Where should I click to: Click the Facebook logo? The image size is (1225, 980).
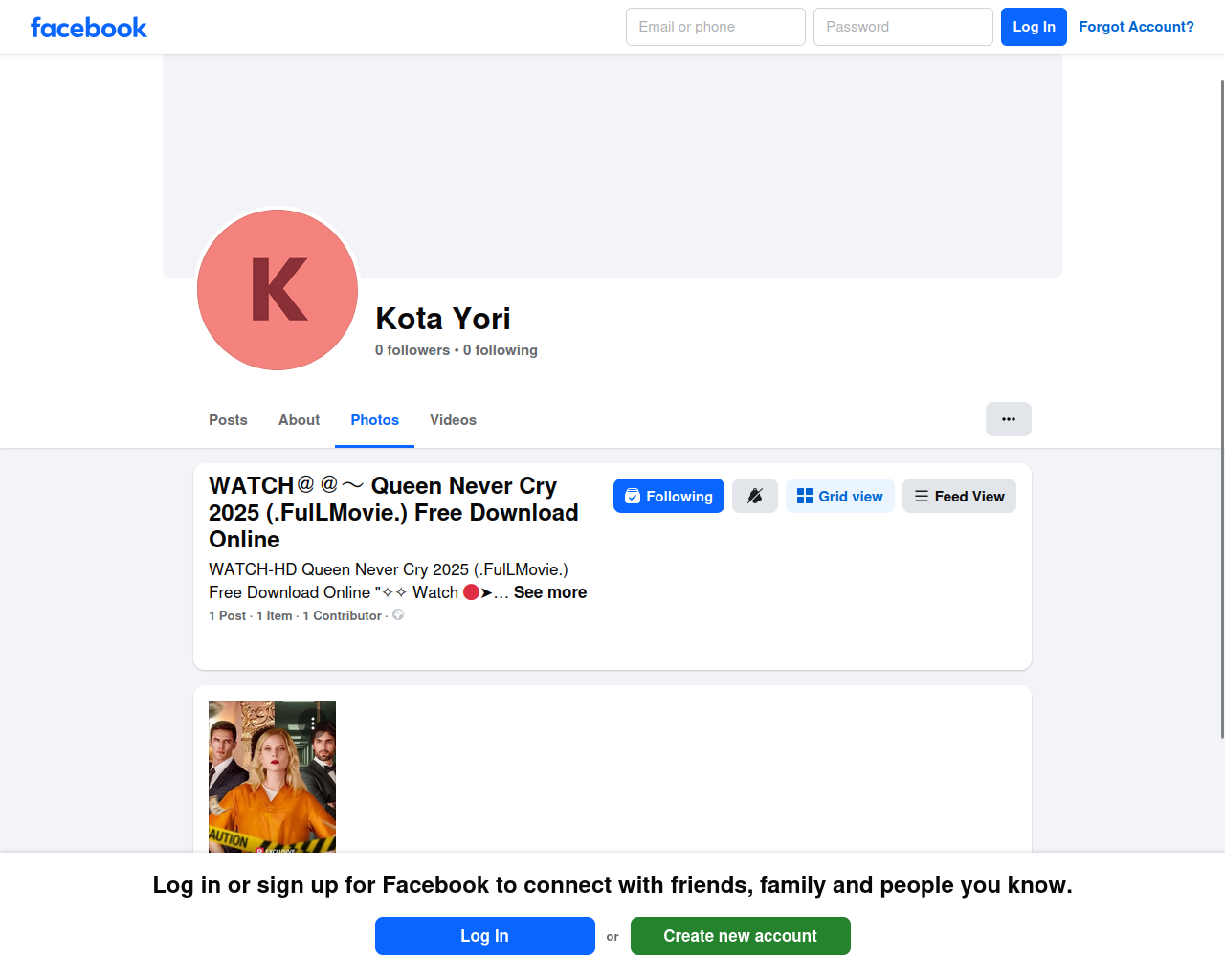pos(88,28)
